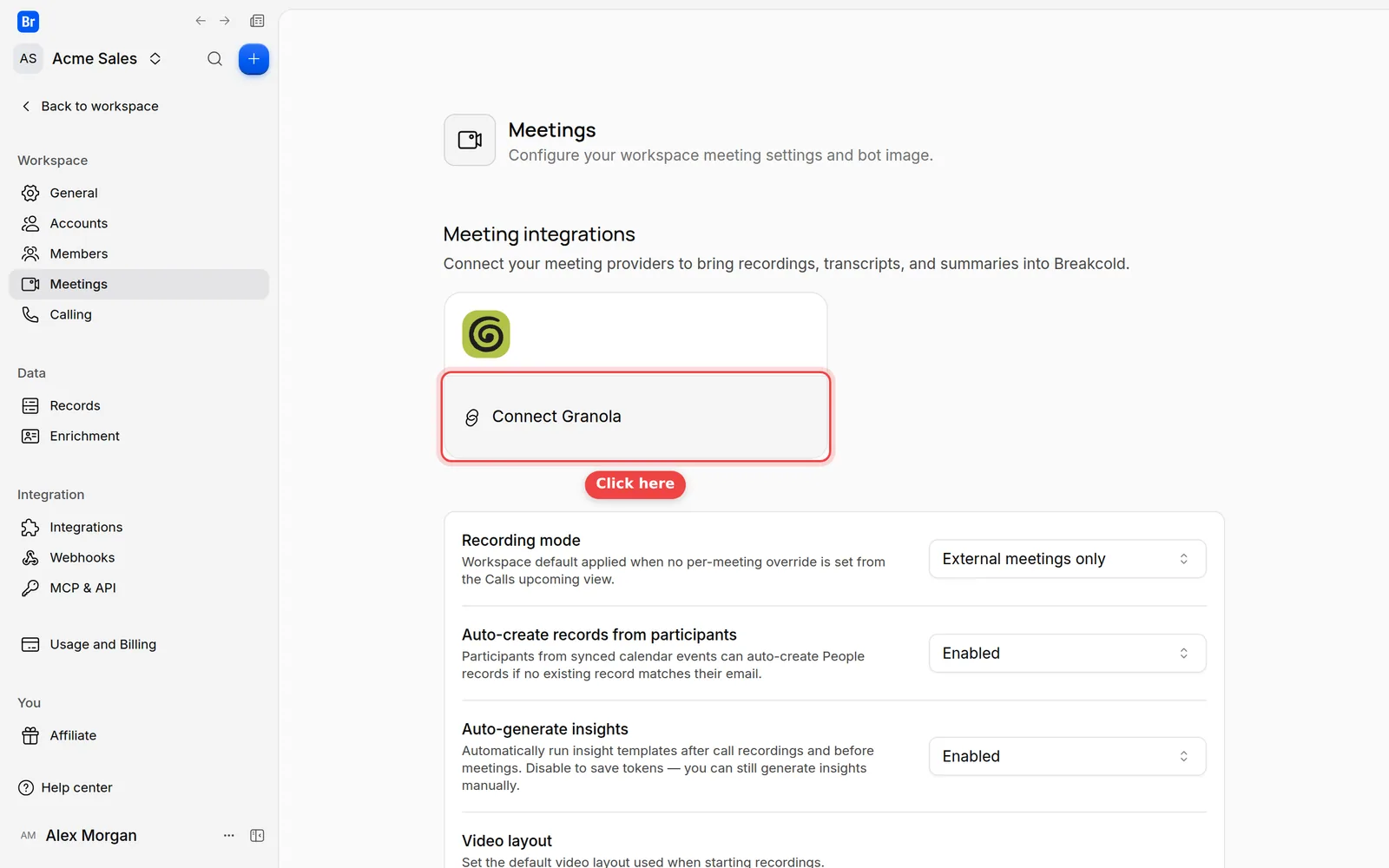
Task: Go forward with the right arrow icon
Action: pyautogui.click(x=225, y=21)
